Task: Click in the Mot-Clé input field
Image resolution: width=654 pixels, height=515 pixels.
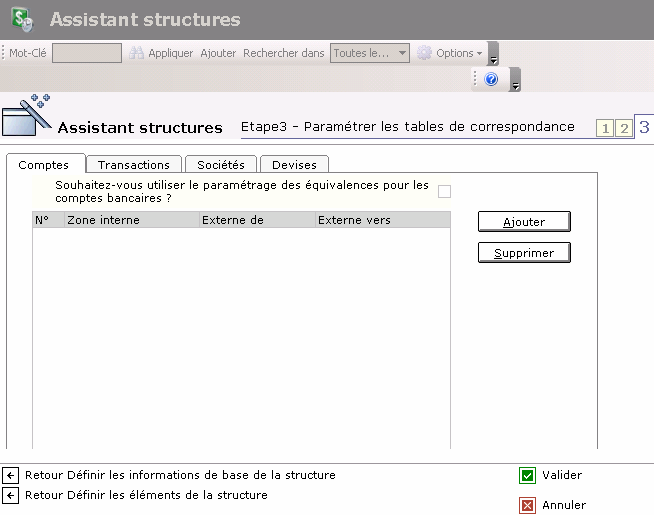Action: tap(86, 53)
